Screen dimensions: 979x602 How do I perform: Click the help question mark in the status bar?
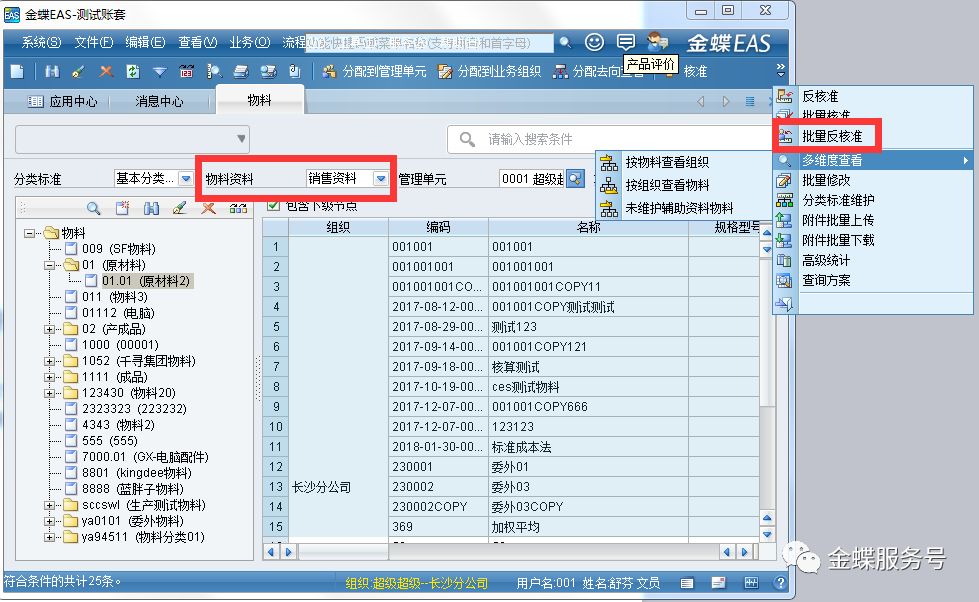(x=780, y=583)
